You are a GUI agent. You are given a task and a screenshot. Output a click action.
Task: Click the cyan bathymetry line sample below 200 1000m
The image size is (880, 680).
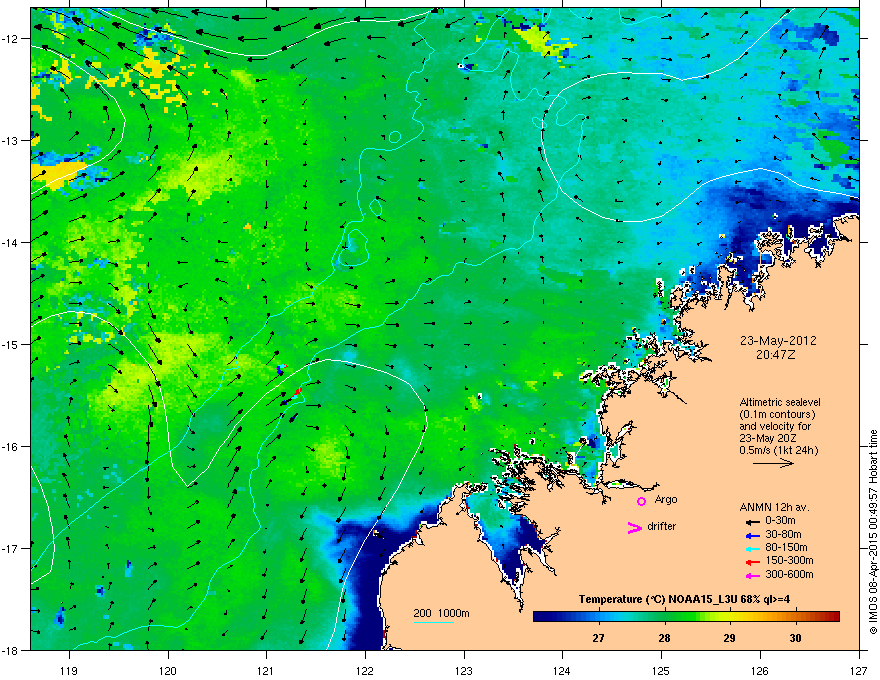click(433, 623)
